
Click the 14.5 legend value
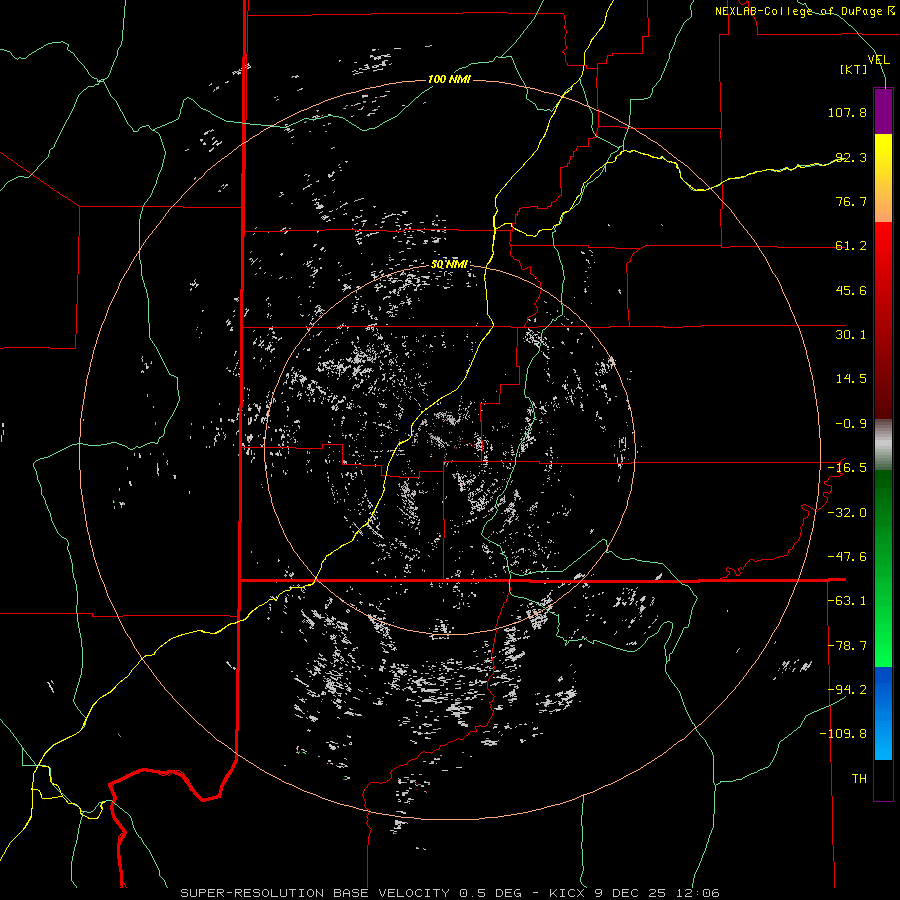851,379
